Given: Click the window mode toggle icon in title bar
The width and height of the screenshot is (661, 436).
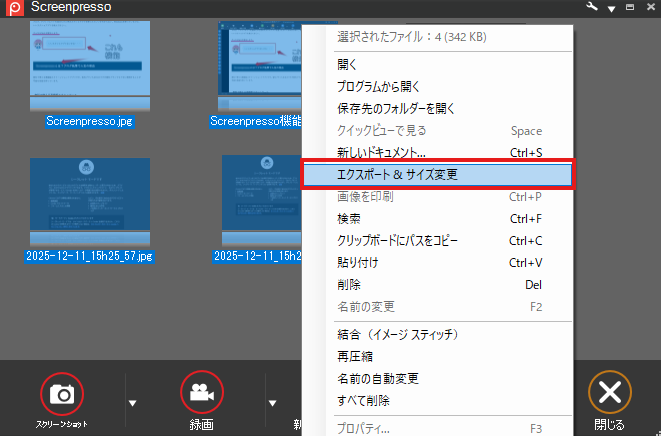Looking at the screenshot, I should click(628, 8).
